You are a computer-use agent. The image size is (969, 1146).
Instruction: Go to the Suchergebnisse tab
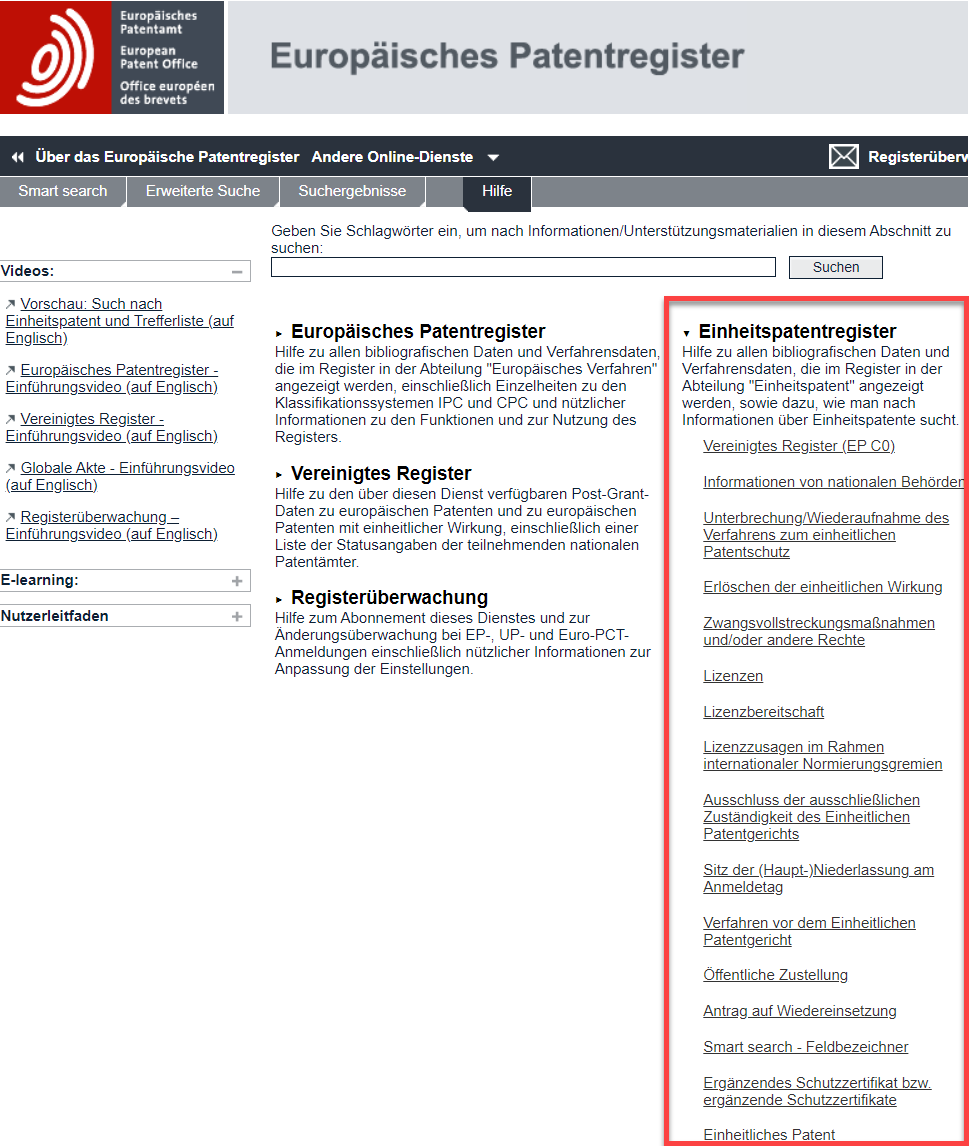[x=352, y=191]
